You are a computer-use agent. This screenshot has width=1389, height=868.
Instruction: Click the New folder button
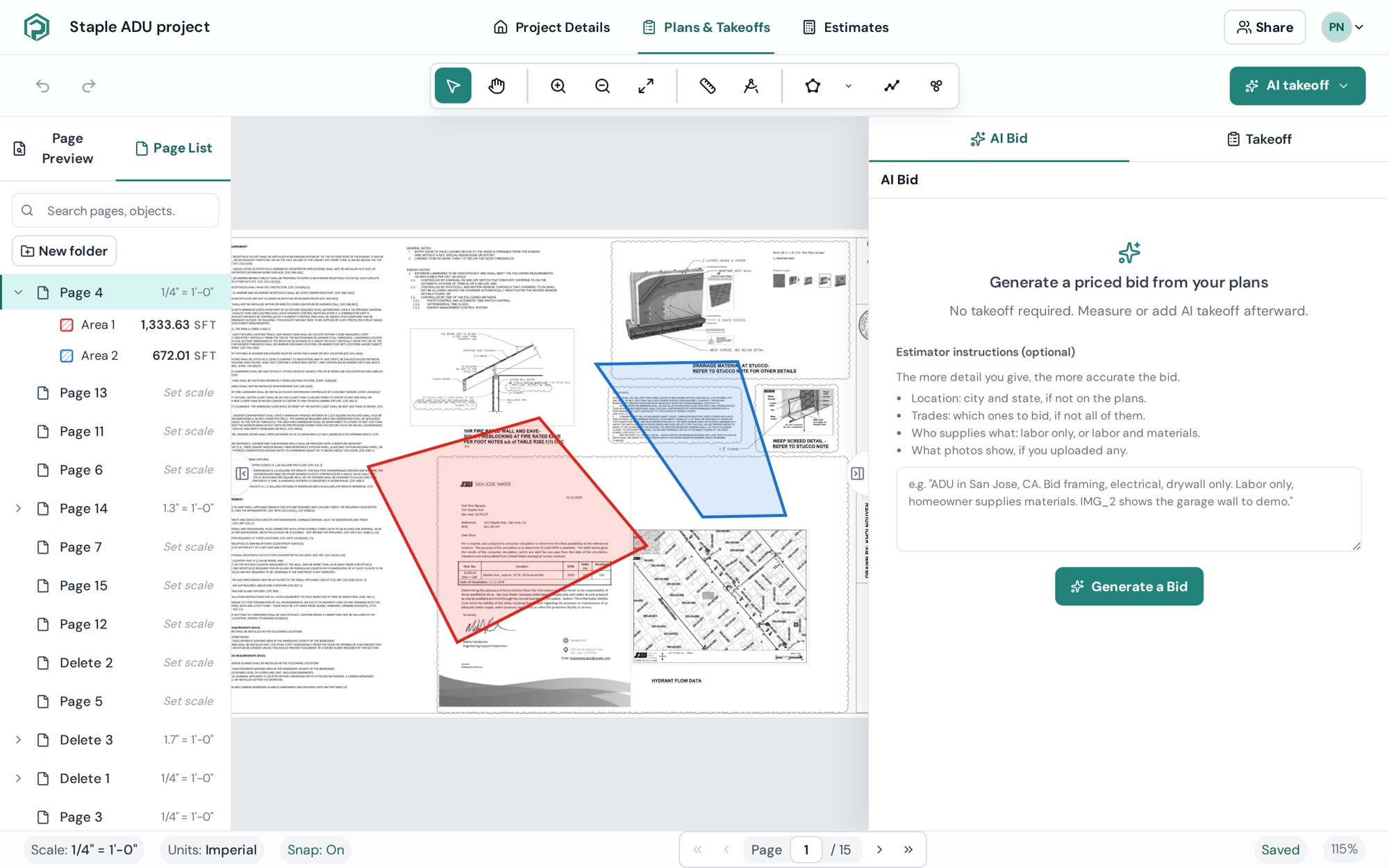64,251
